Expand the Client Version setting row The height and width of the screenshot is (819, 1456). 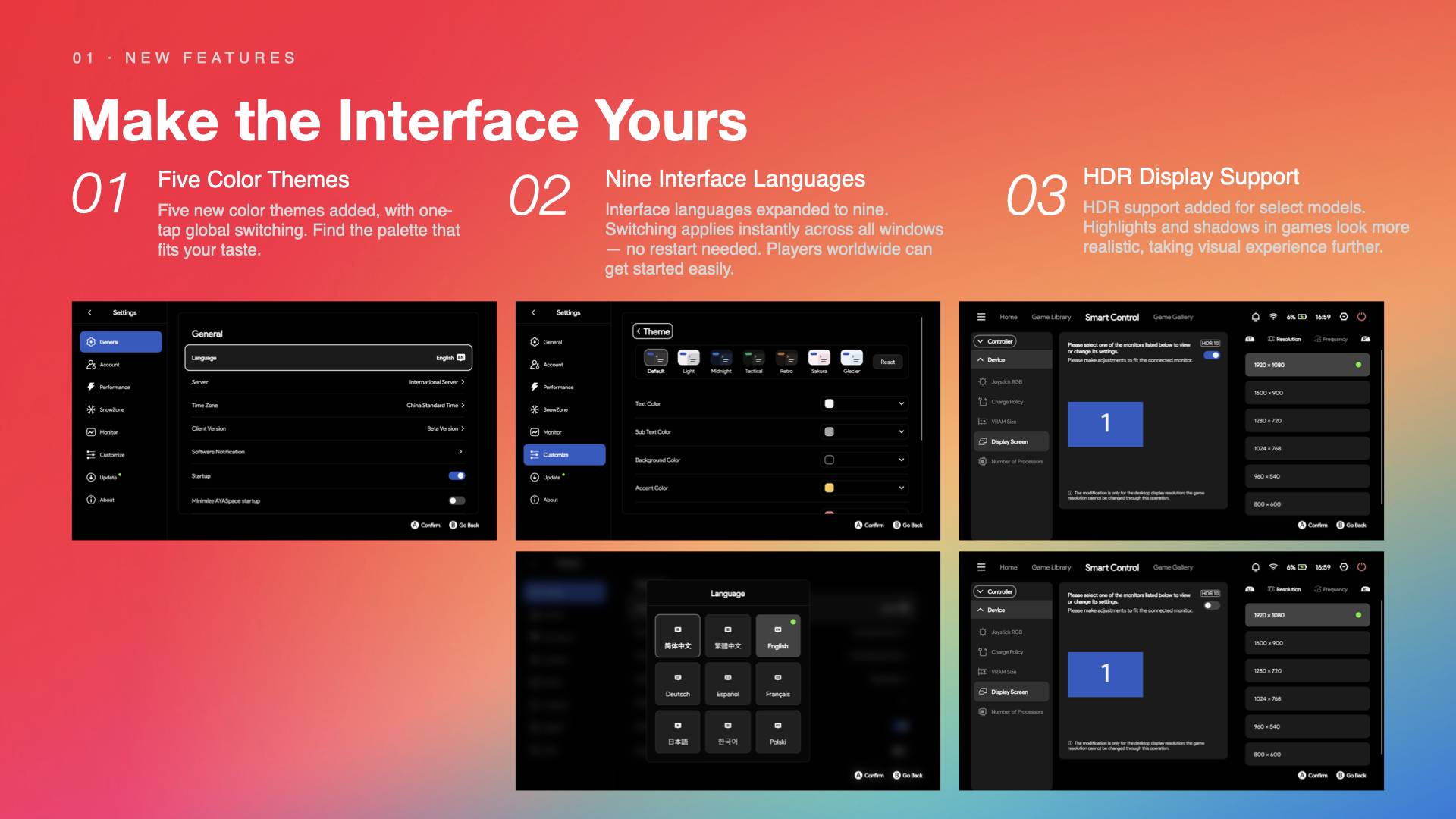(x=328, y=429)
